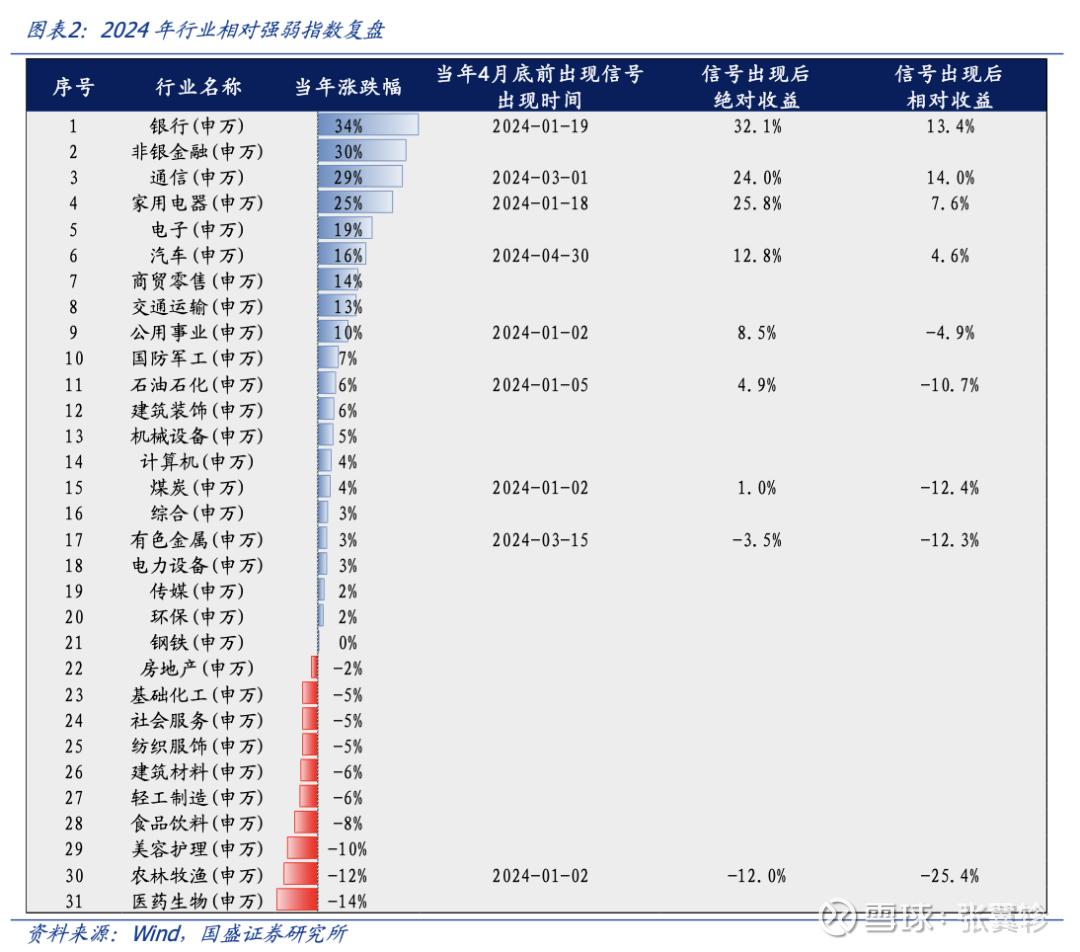This screenshot has width=1080, height=952.
Task: Select the '银行(申万)' row name
Action: [x=197, y=126]
